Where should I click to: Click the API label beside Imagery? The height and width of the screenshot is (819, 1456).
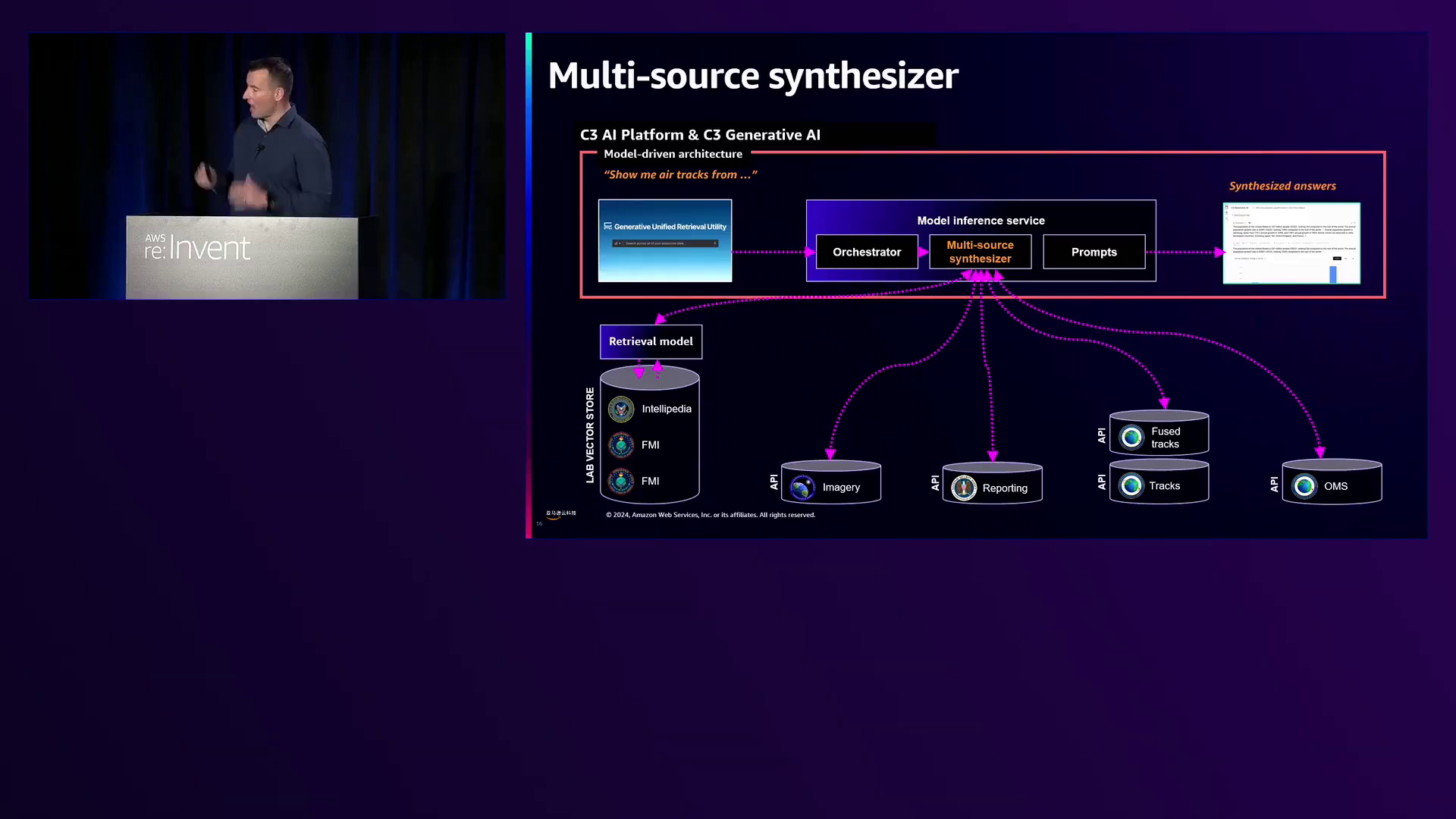[x=773, y=482]
